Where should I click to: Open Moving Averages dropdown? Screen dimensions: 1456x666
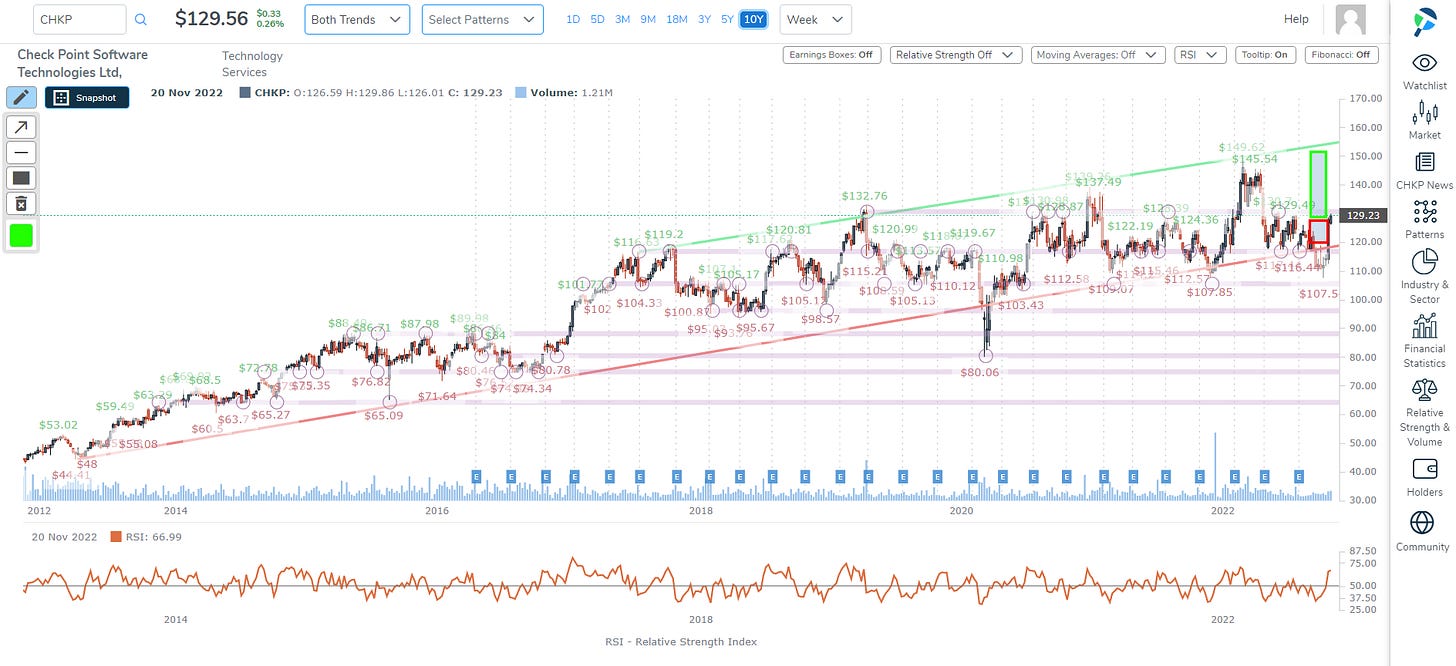pyautogui.click(x=1098, y=55)
